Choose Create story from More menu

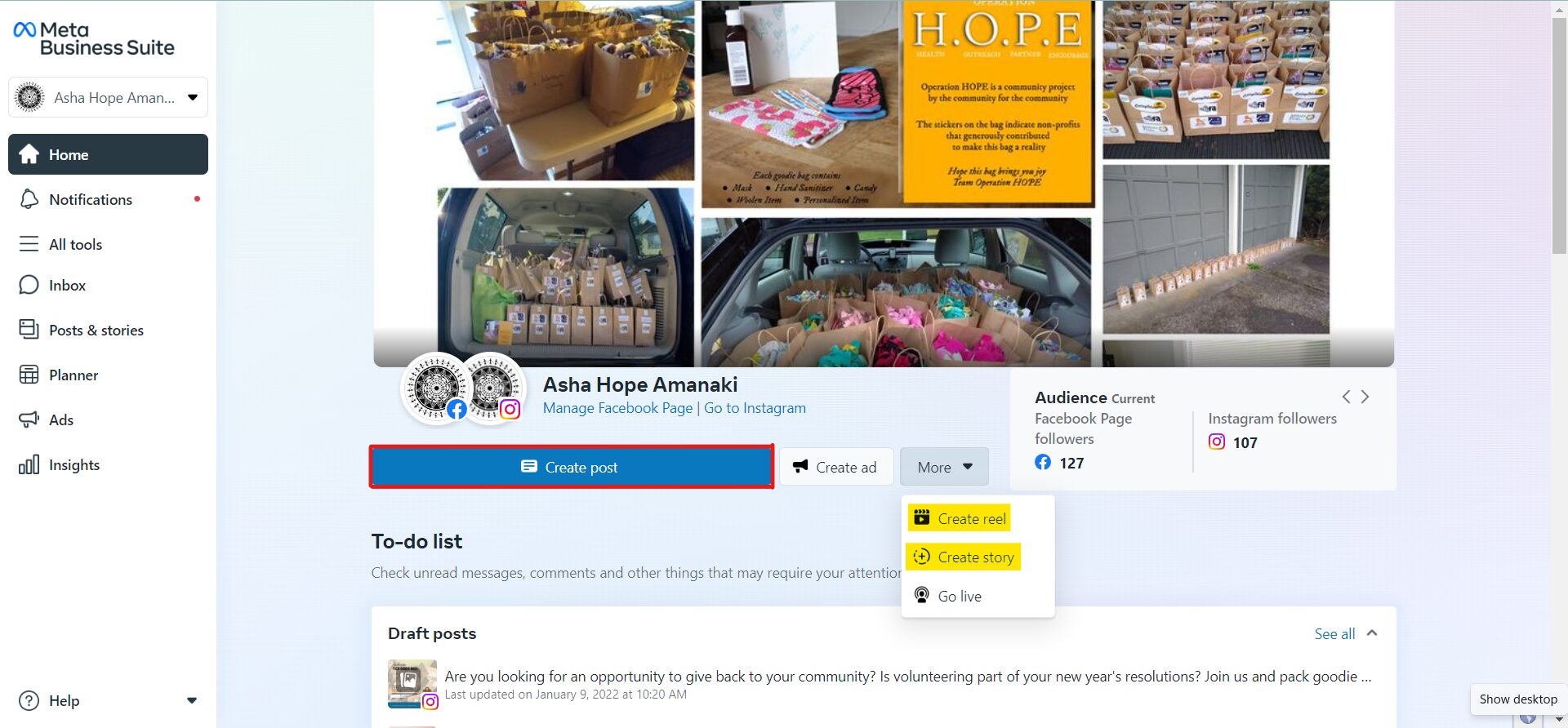click(x=964, y=557)
